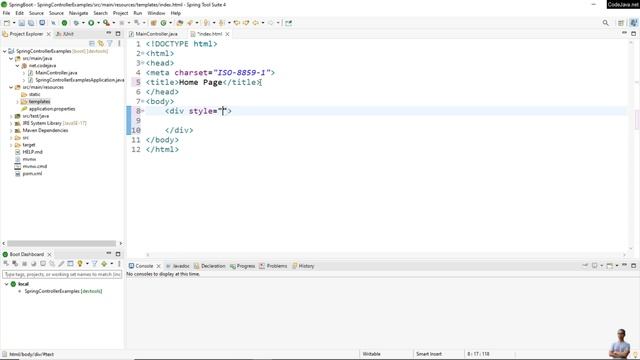Viewport: 640px width, 360px height.
Task: Expand Maven Dependencies node
Action: (x=11, y=131)
